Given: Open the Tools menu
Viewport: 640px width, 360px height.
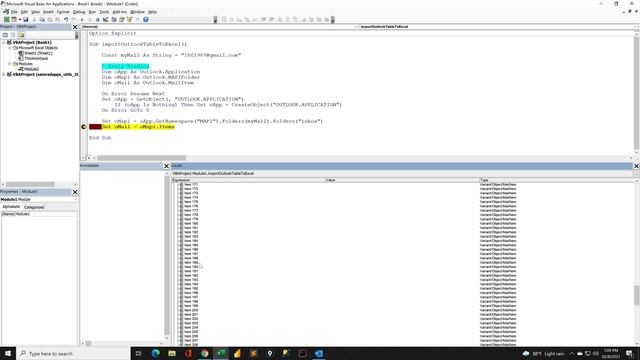Looking at the screenshot, I should click(104, 12).
